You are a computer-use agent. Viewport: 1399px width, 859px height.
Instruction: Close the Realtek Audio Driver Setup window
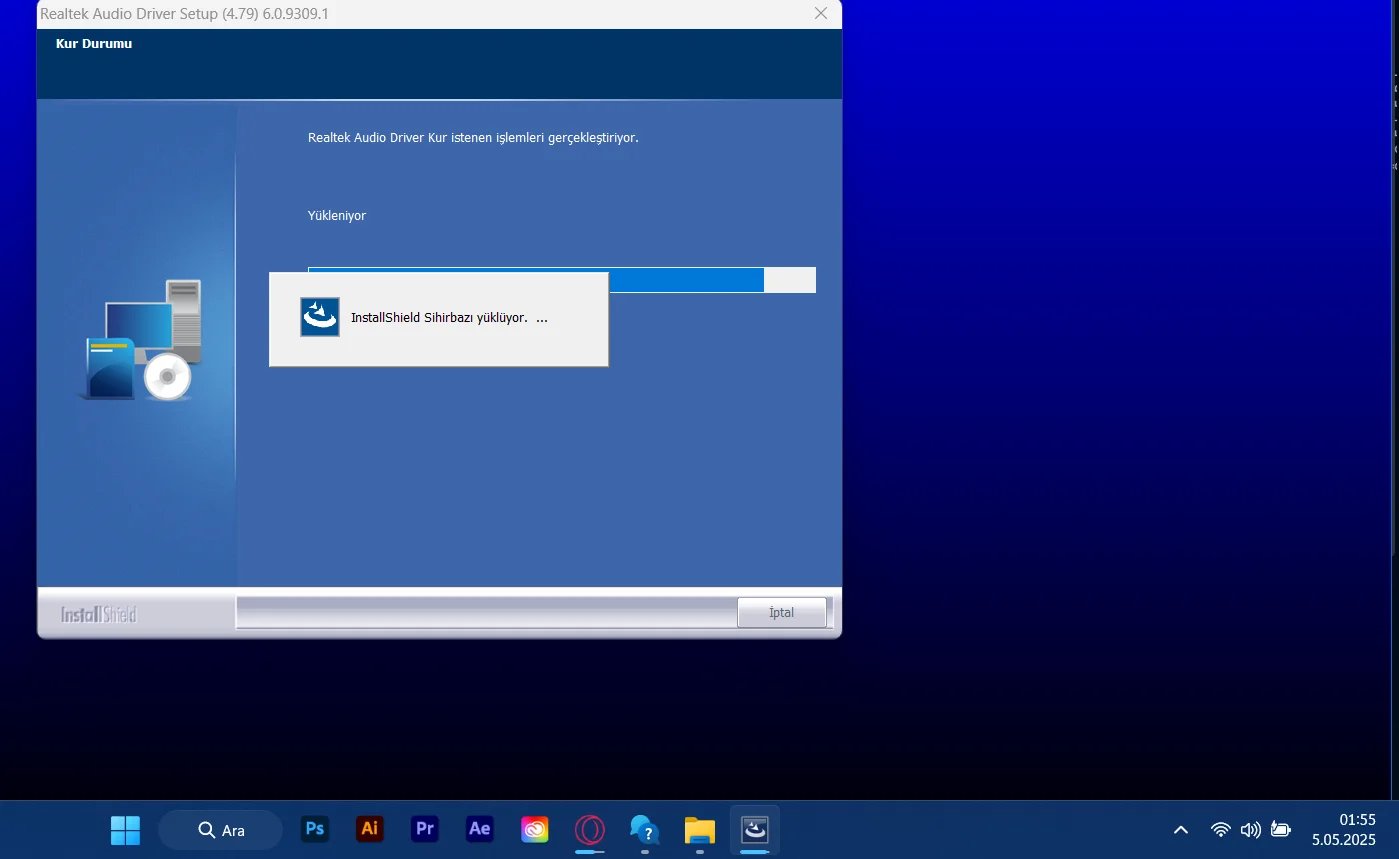pos(821,13)
